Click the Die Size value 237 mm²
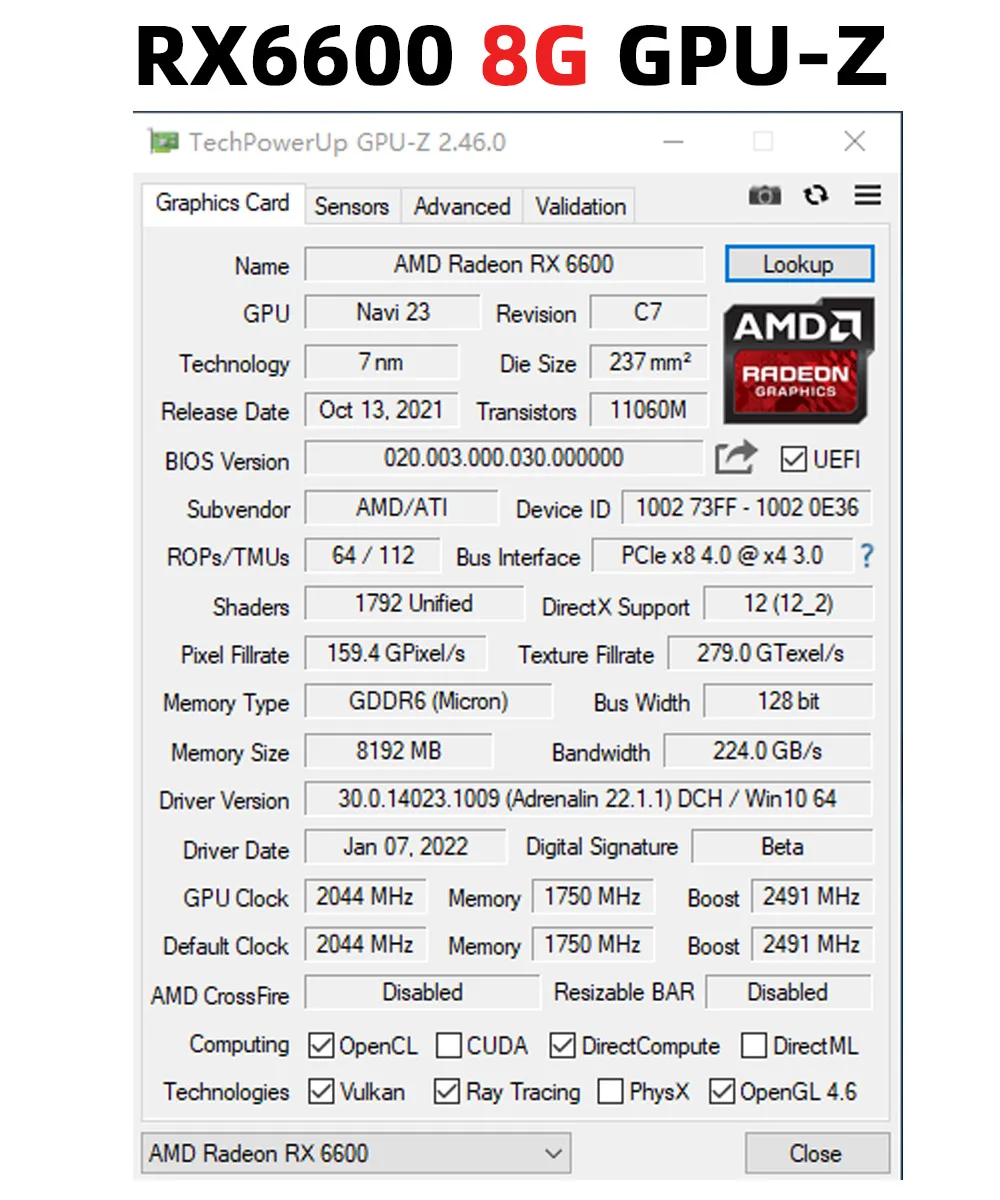This screenshot has width=1000, height=1200. pos(648,362)
